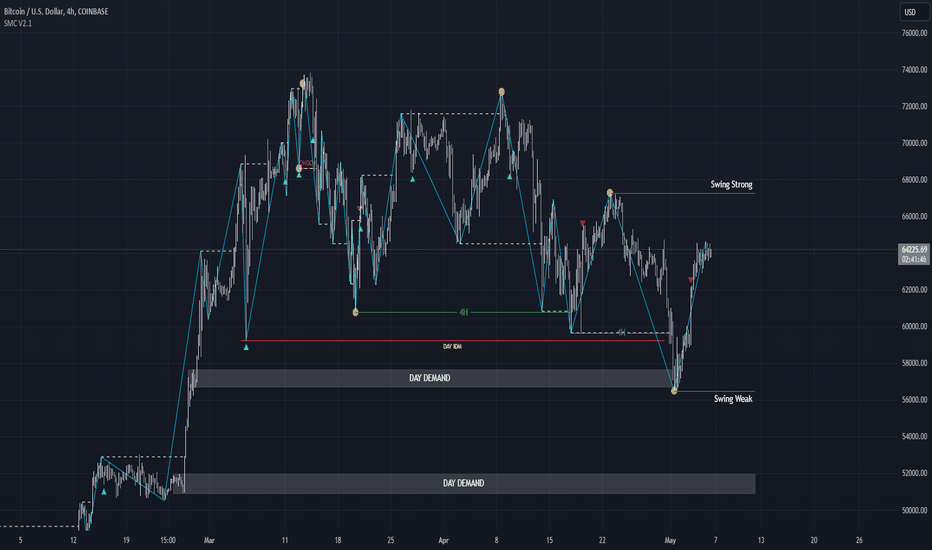Image resolution: width=932 pixels, height=550 pixels.
Task: Click the 66000.00 price axis label
Action: 914,216
